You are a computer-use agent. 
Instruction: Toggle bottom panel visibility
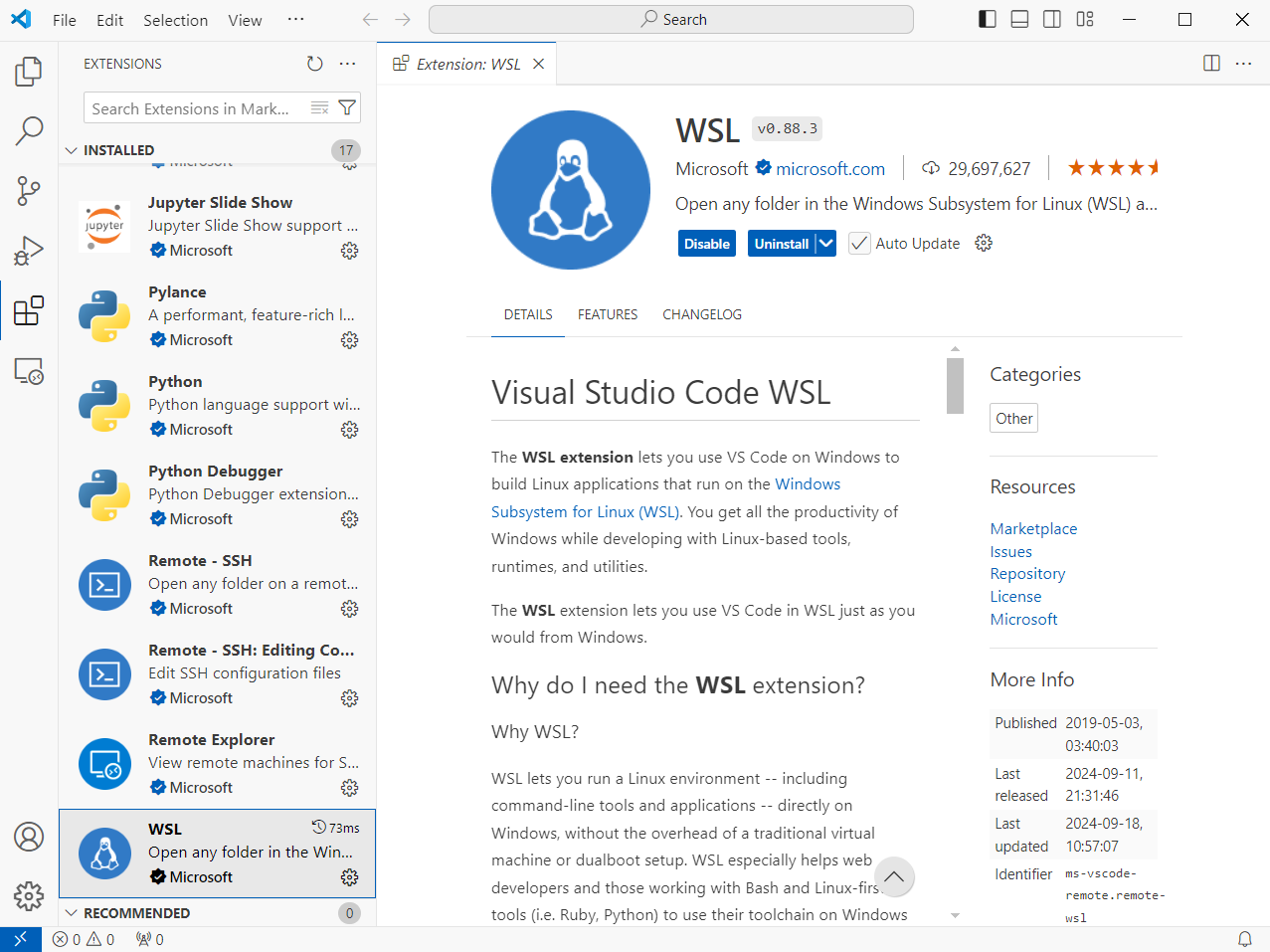1019,19
